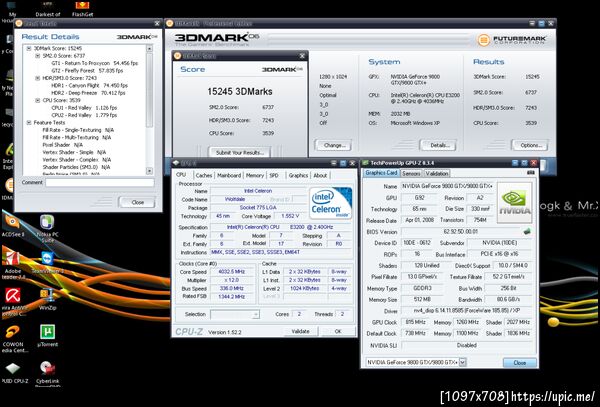Launch µTorrent from the desktop

[x=47, y=336]
